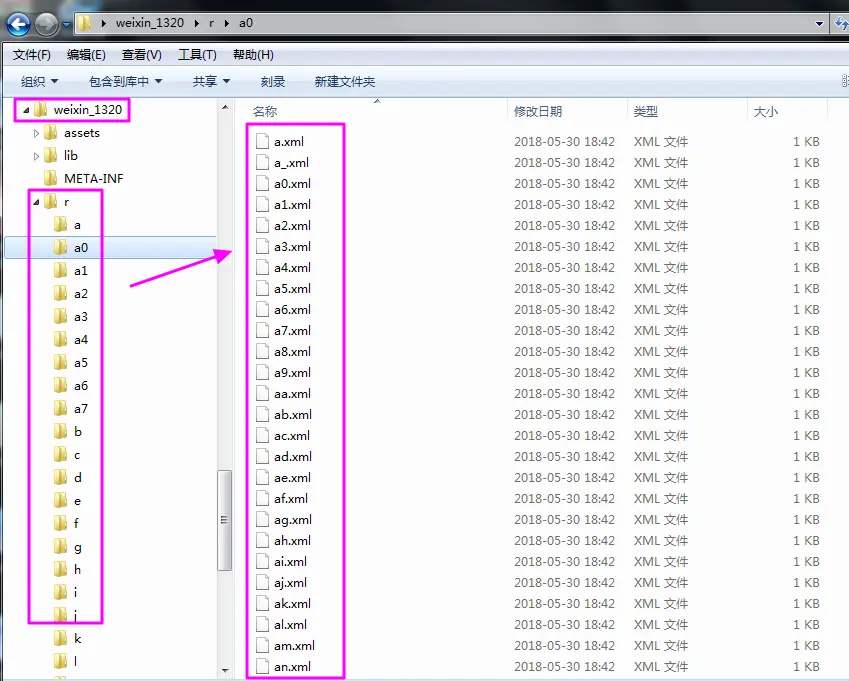Open the recent locations dropdown arrow
This screenshot has width=849, height=681.
(x=67, y=24)
